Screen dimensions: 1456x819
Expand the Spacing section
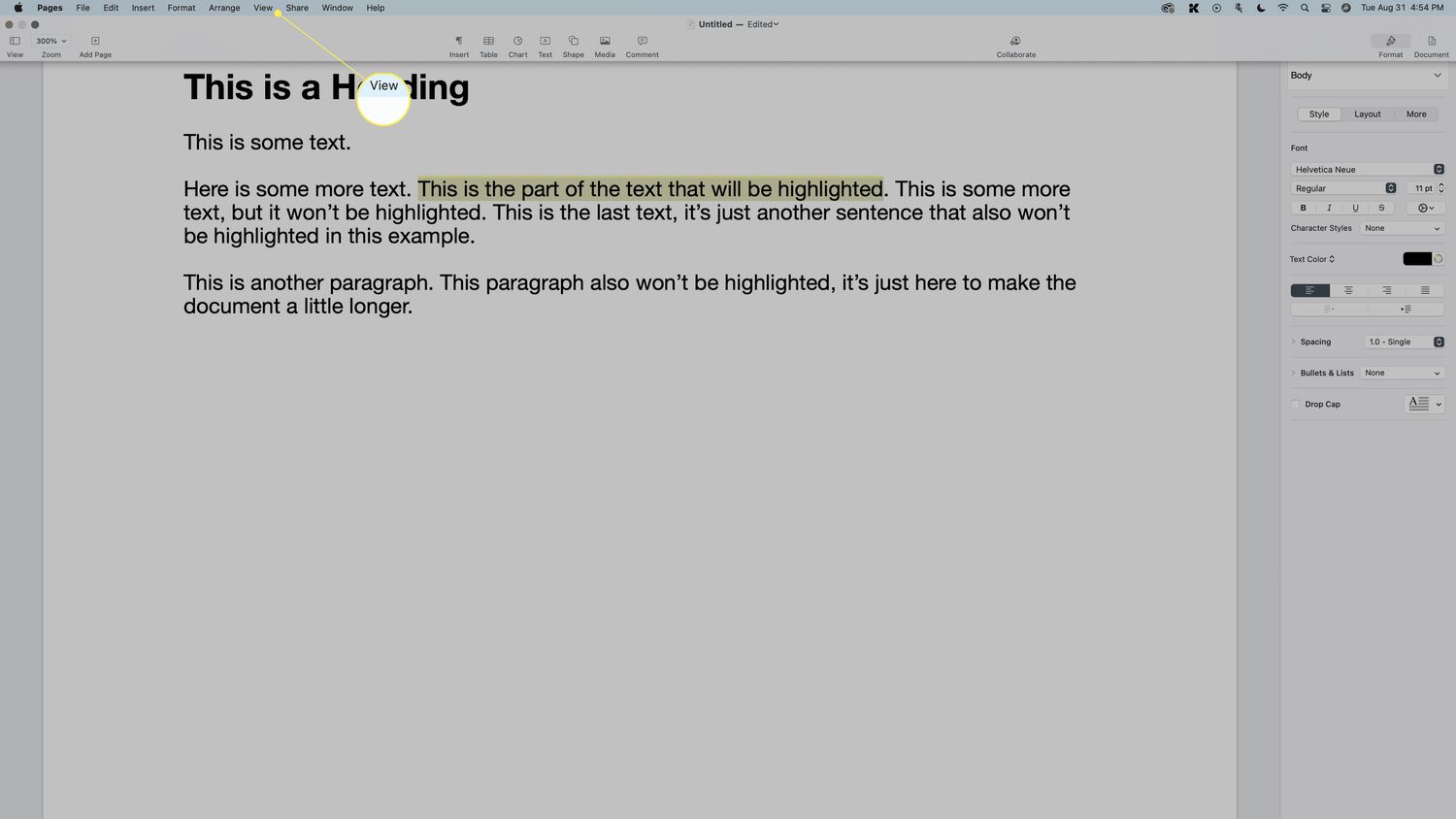click(x=1294, y=342)
